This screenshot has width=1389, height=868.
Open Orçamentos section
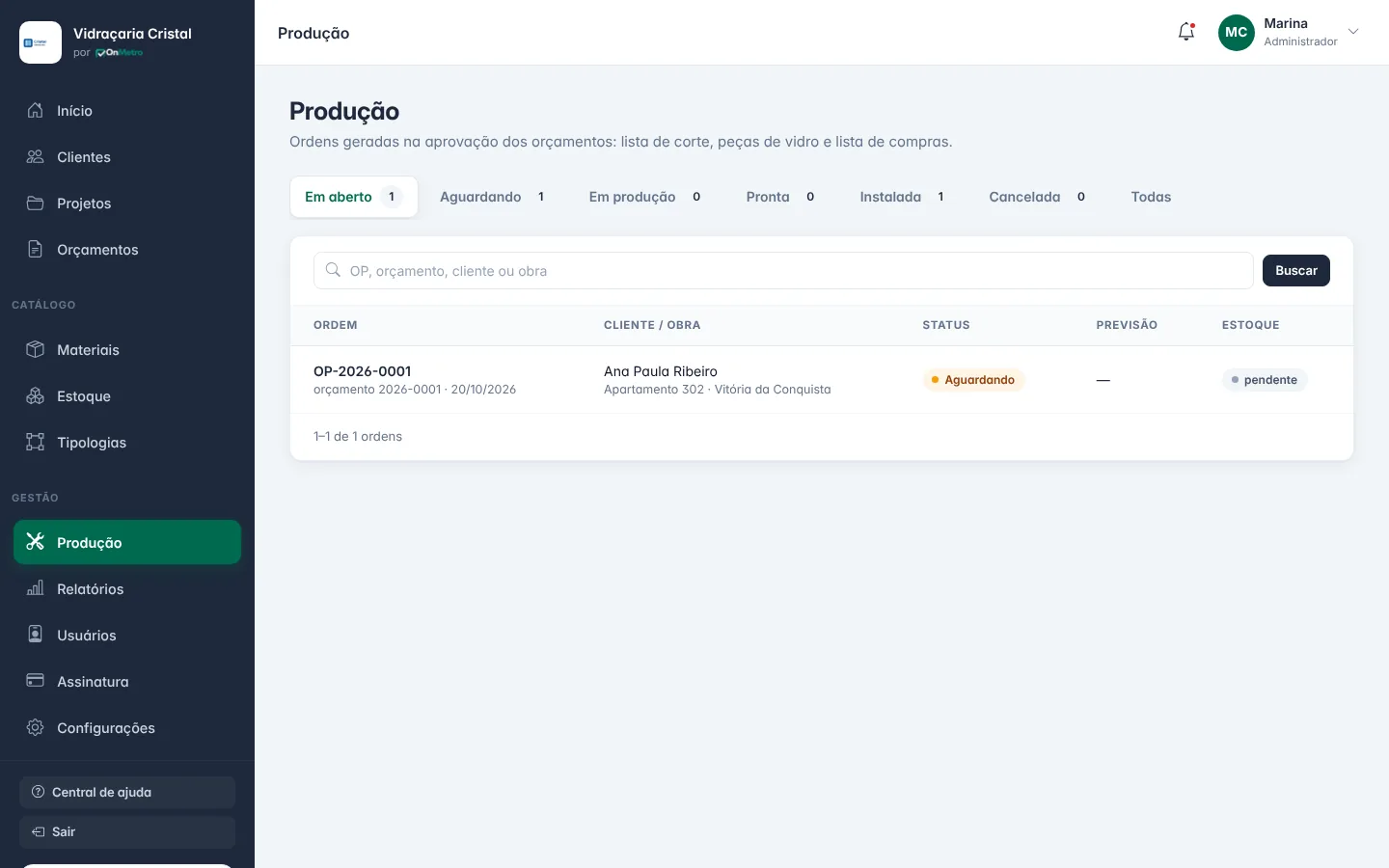(x=127, y=250)
